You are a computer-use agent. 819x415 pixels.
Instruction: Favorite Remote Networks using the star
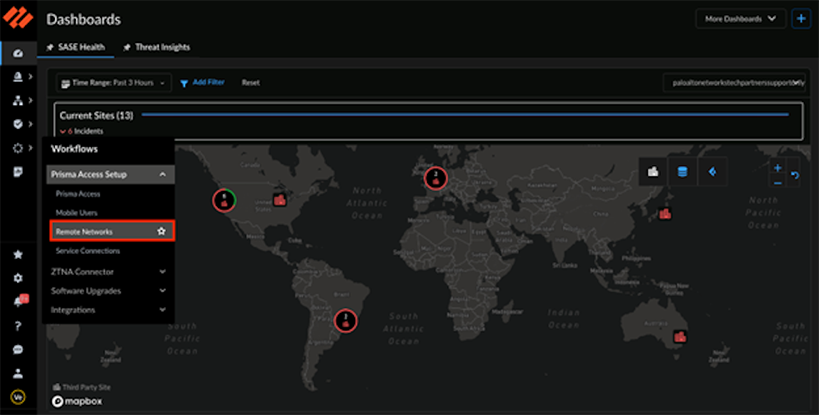coord(161,231)
